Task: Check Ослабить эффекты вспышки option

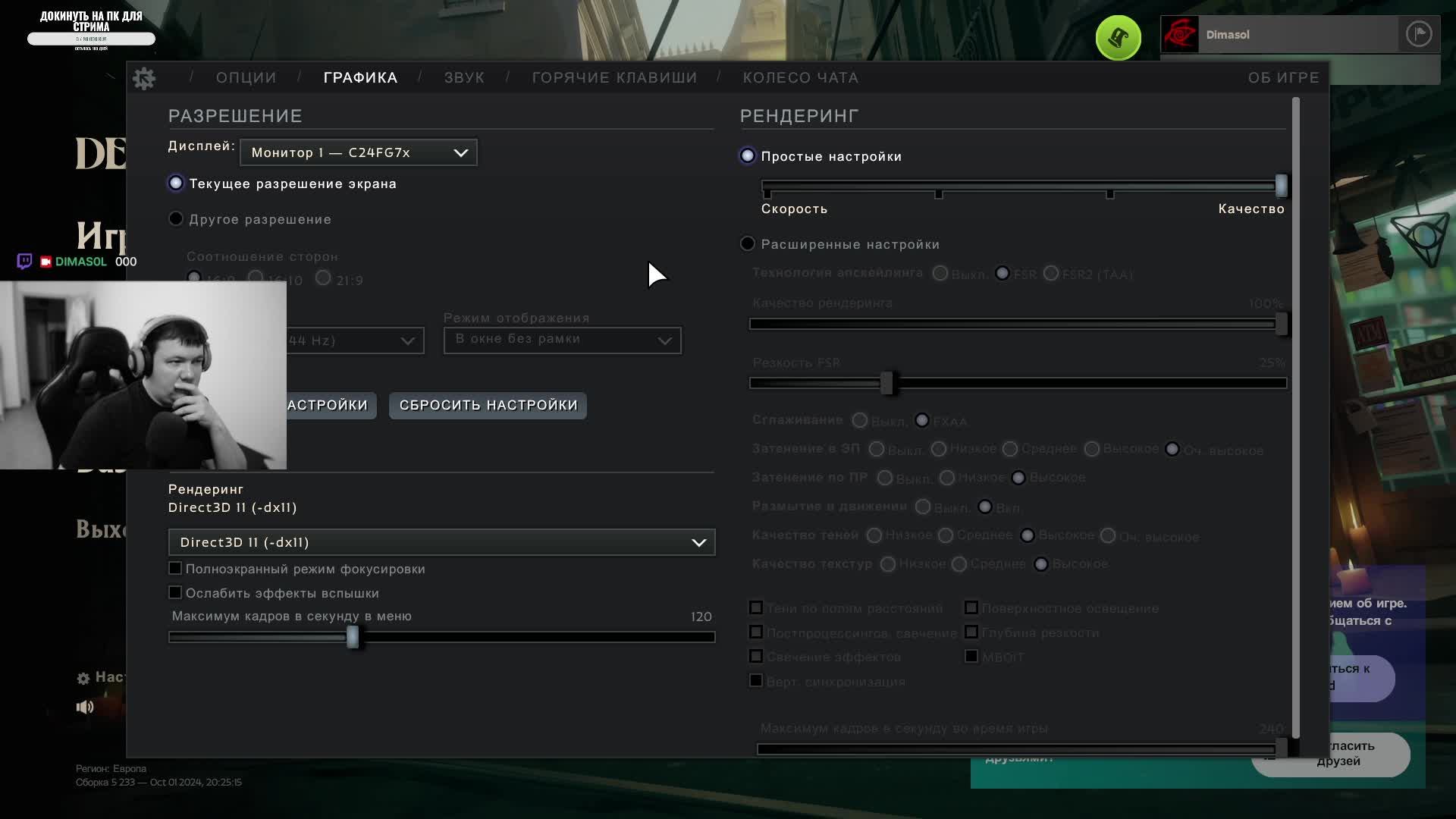Action: pos(175,593)
